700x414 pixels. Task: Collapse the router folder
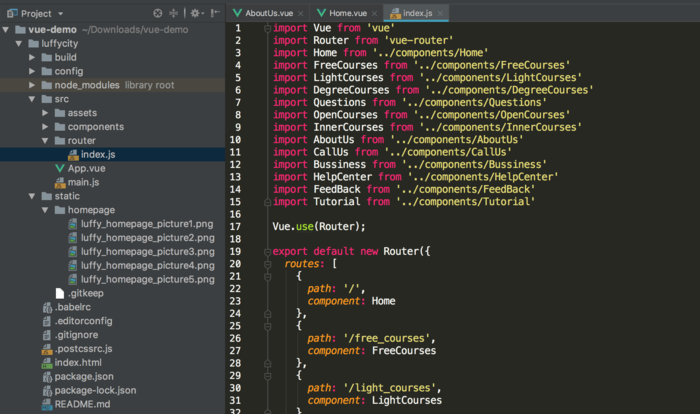click(45, 141)
